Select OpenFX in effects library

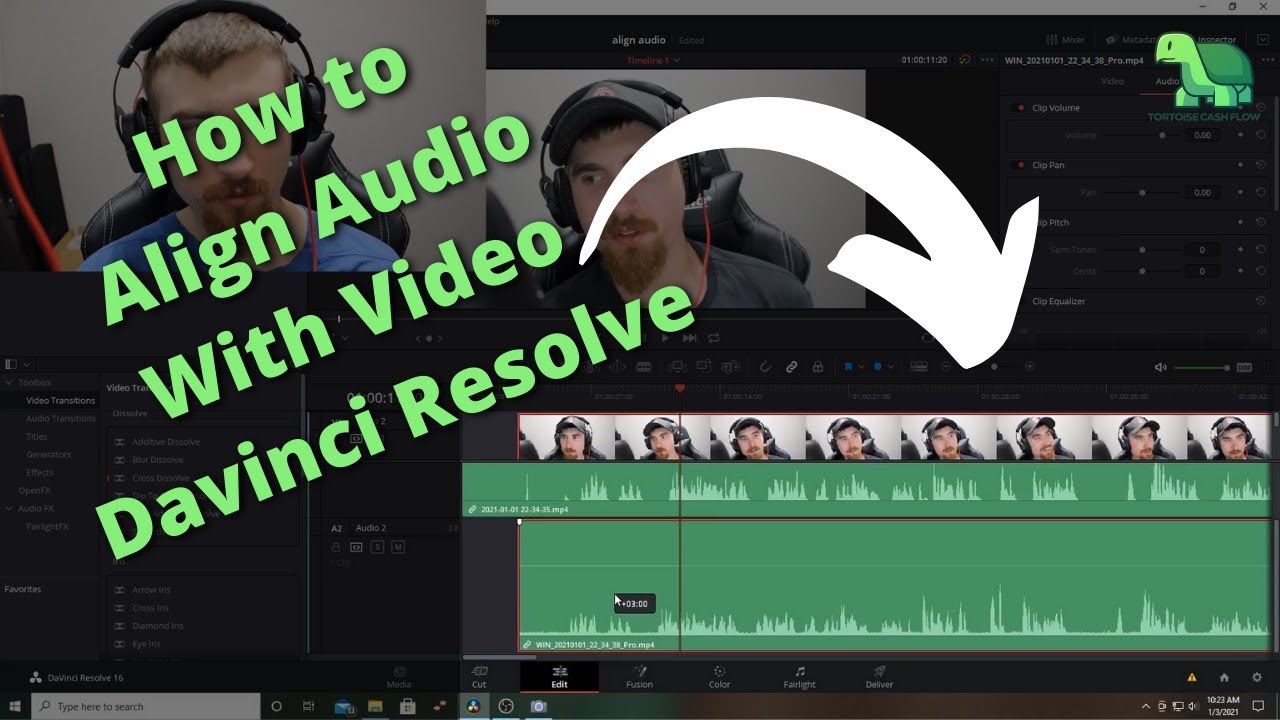(x=35, y=491)
